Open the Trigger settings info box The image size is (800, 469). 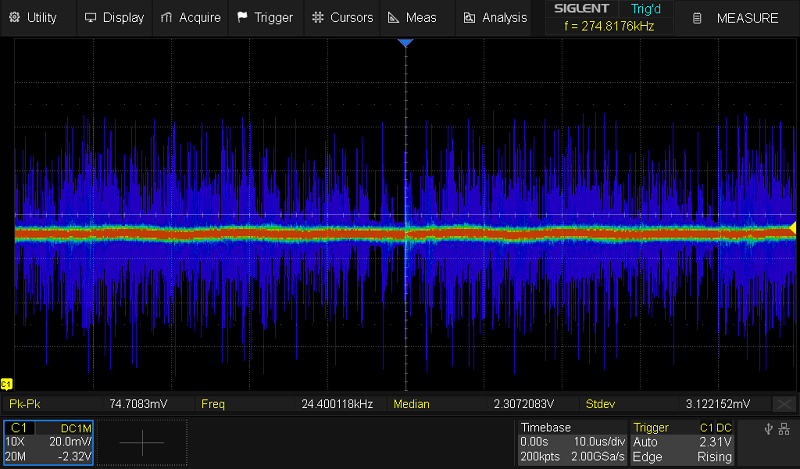(x=685, y=442)
